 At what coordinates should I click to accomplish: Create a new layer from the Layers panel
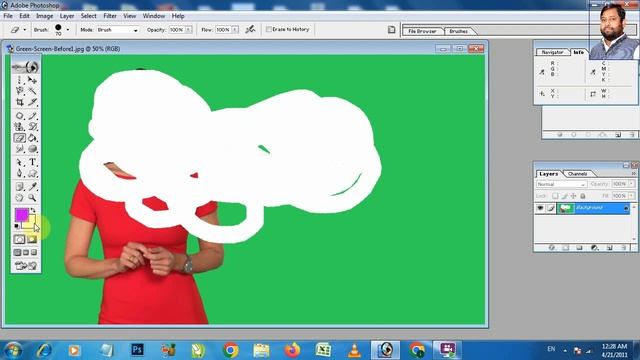[609, 248]
